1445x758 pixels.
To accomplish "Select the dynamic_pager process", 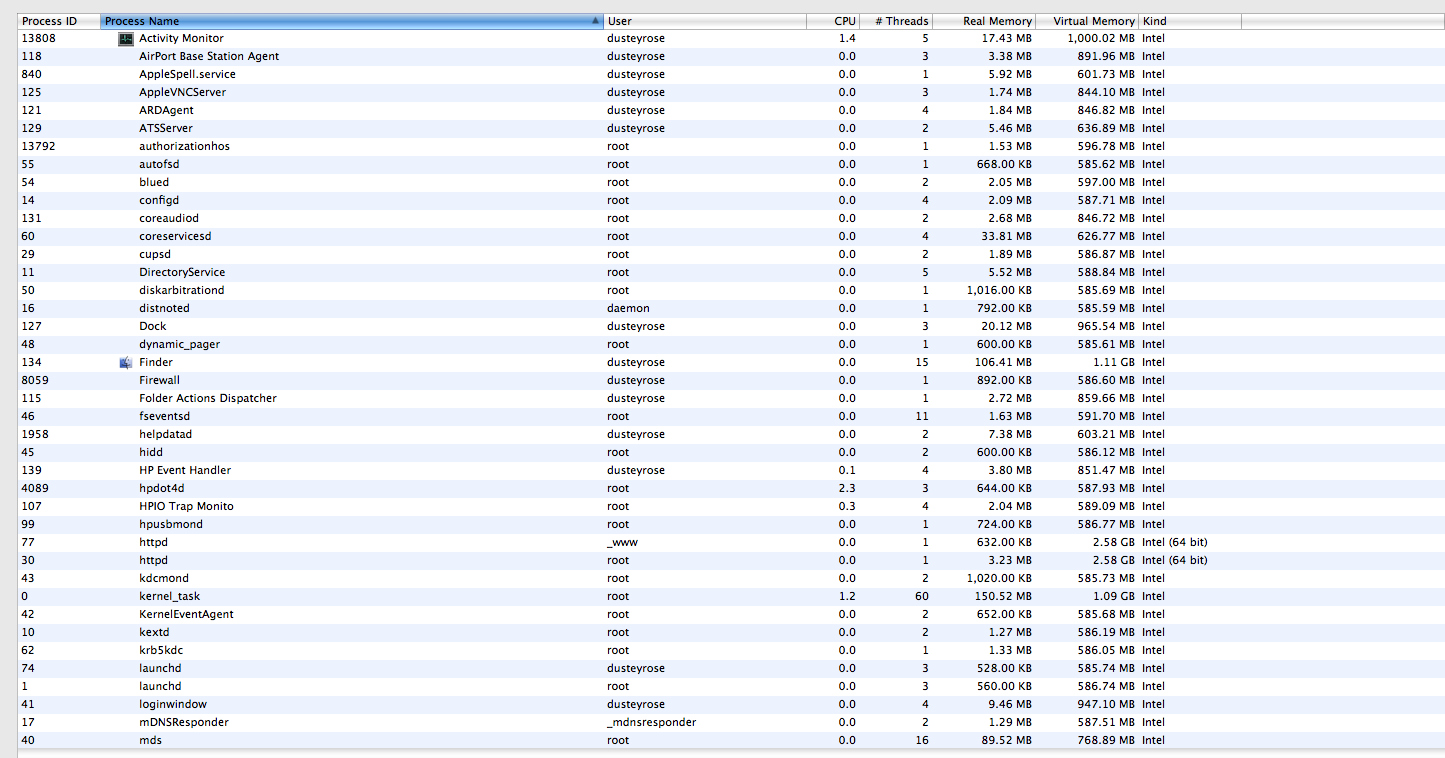I will [731, 344].
